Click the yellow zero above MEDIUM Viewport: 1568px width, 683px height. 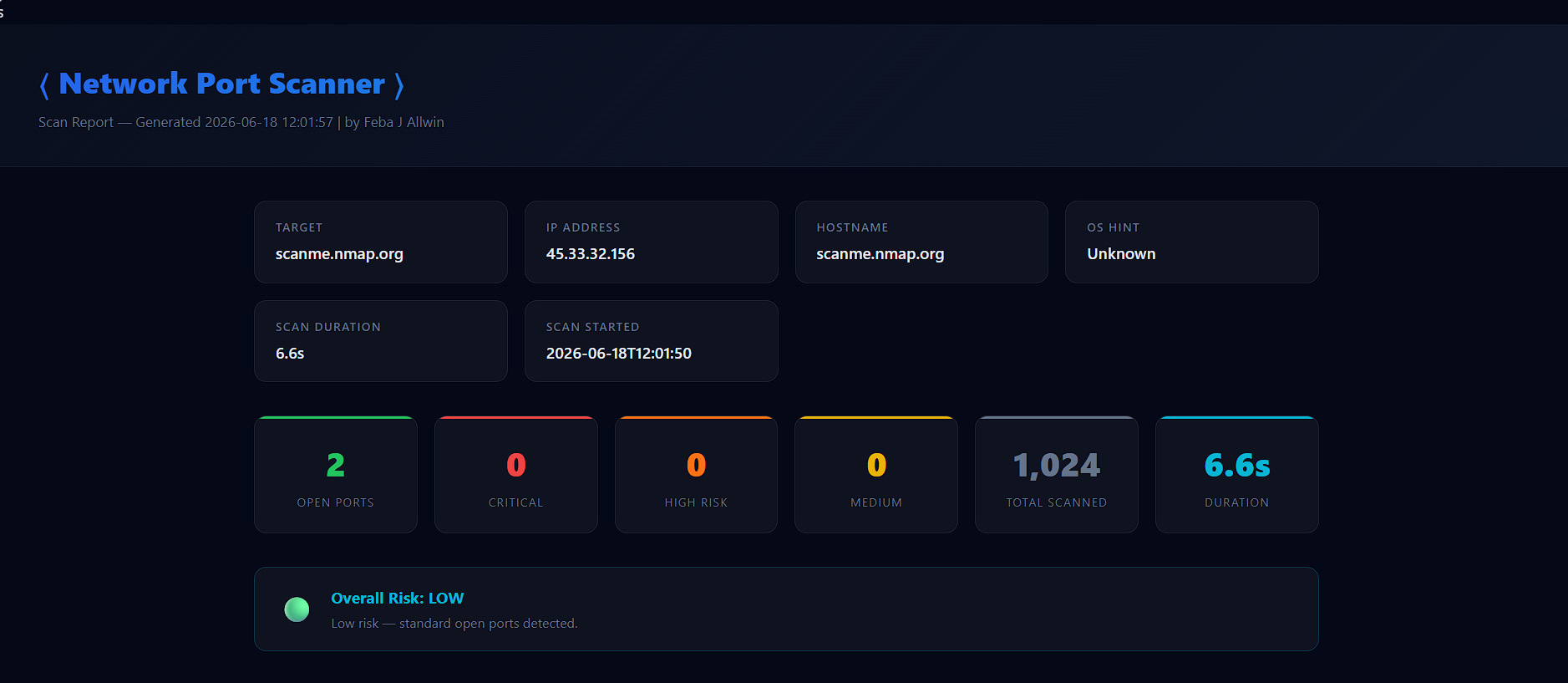[x=876, y=465]
